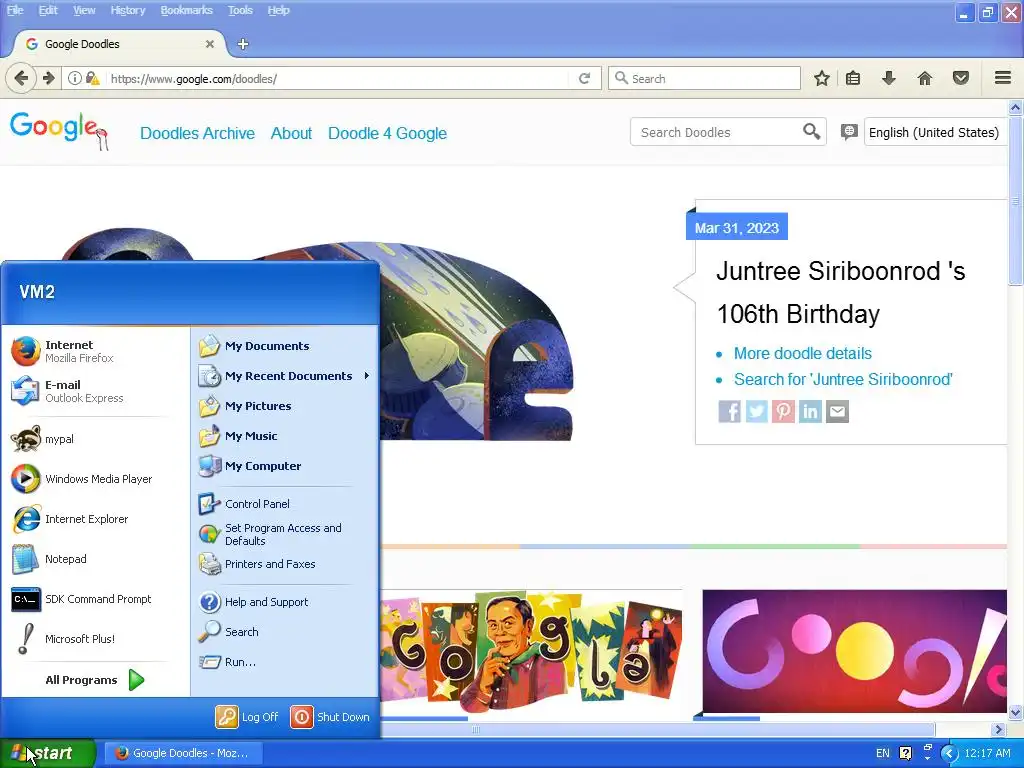
Task: Open the Firefox Tools menu
Action: click(x=240, y=10)
